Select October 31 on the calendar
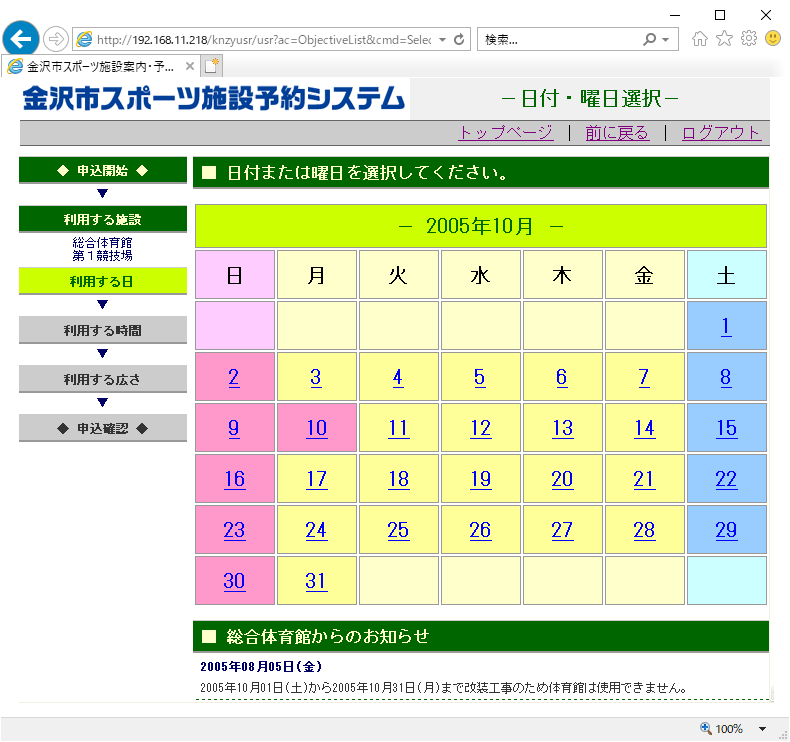Viewport: 790px width, 742px height. (x=316, y=581)
